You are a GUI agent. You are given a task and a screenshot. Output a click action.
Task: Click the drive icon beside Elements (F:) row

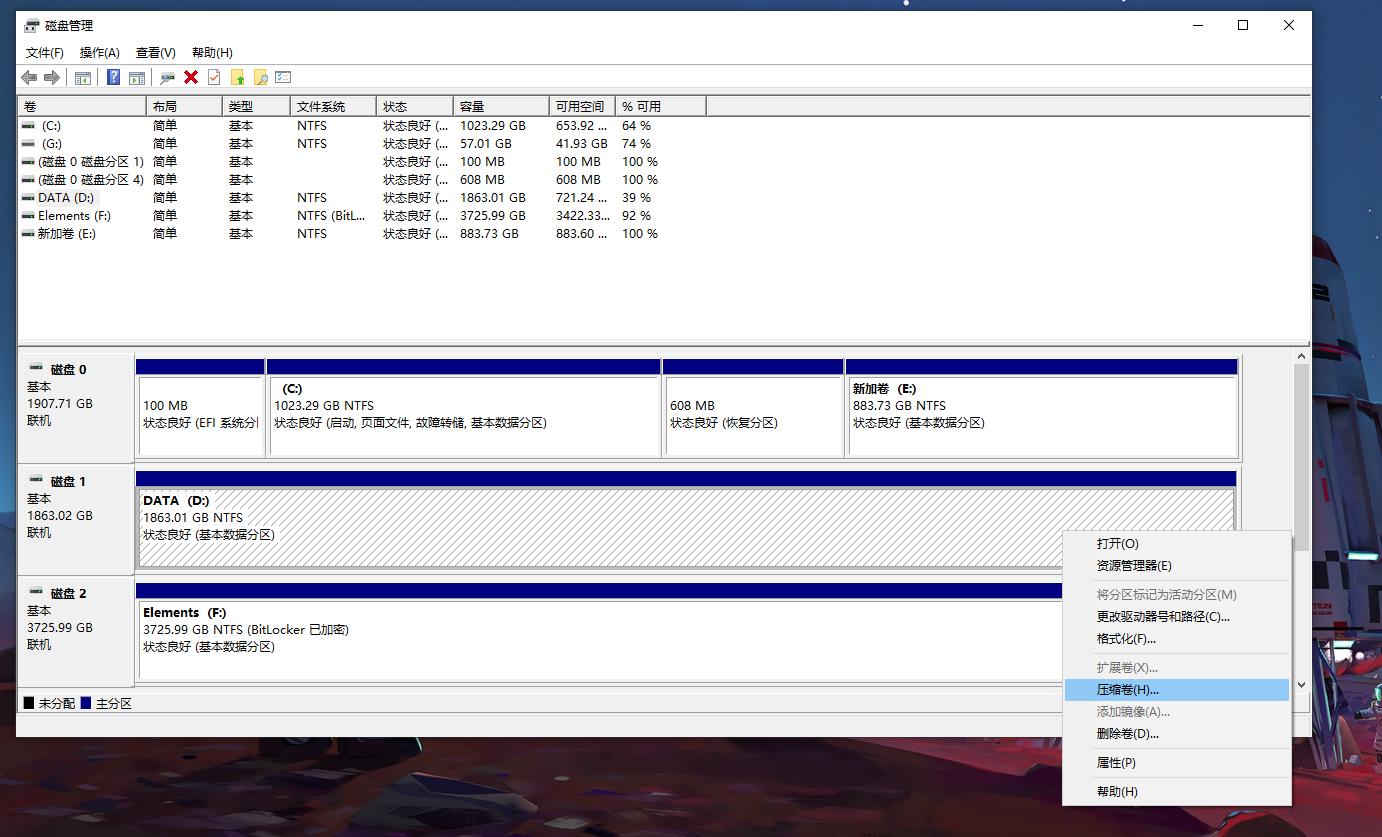[x=28, y=216]
